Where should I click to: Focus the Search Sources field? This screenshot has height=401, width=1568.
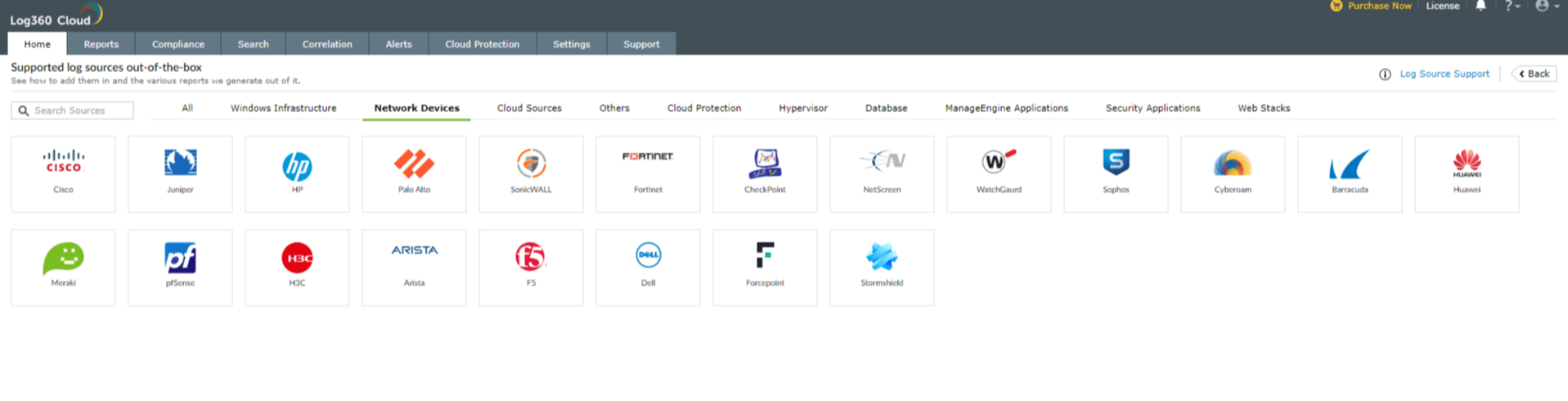click(x=72, y=110)
